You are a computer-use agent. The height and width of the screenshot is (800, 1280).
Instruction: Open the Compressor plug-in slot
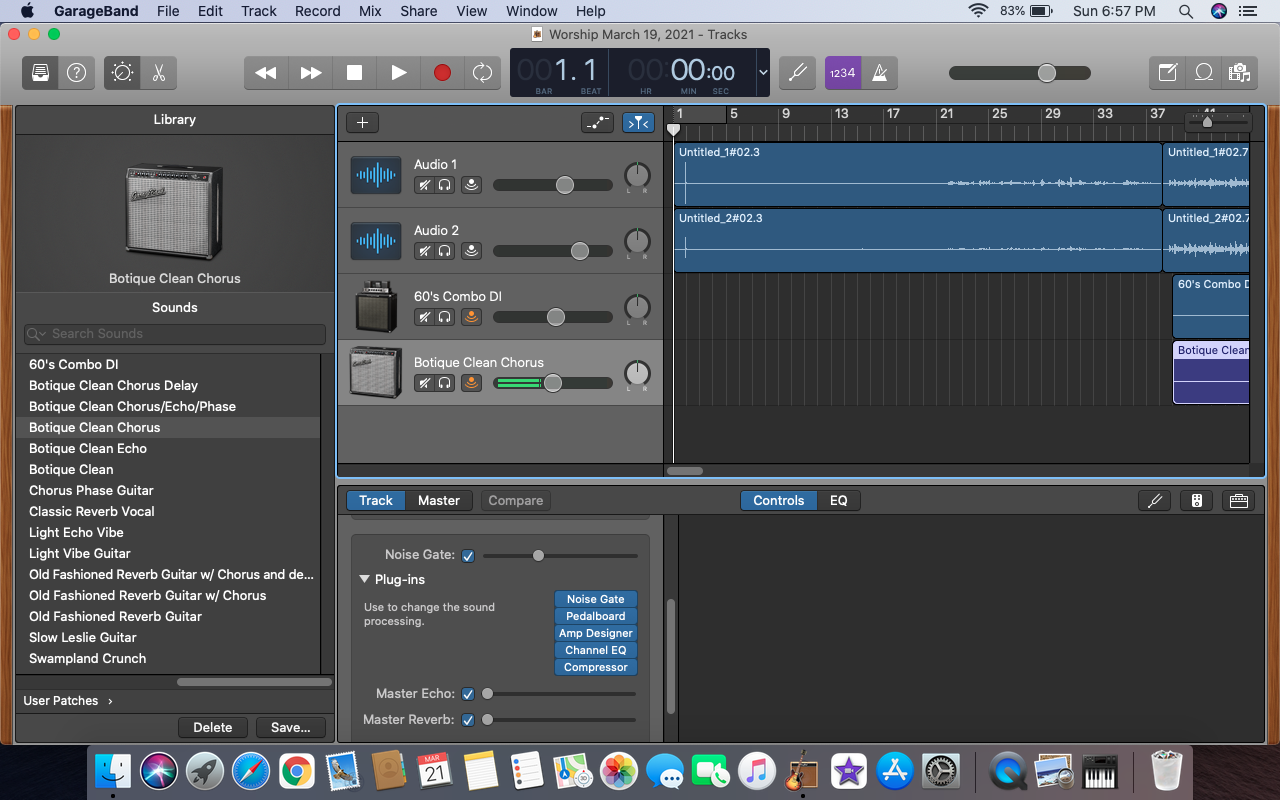coord(596,667)
